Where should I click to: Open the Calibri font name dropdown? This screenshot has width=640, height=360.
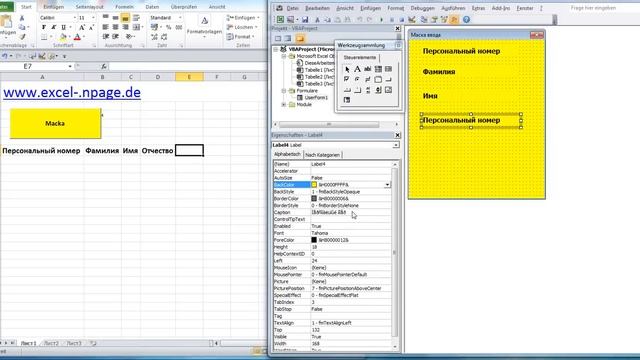pyautogui.click(x=75, y=18)
